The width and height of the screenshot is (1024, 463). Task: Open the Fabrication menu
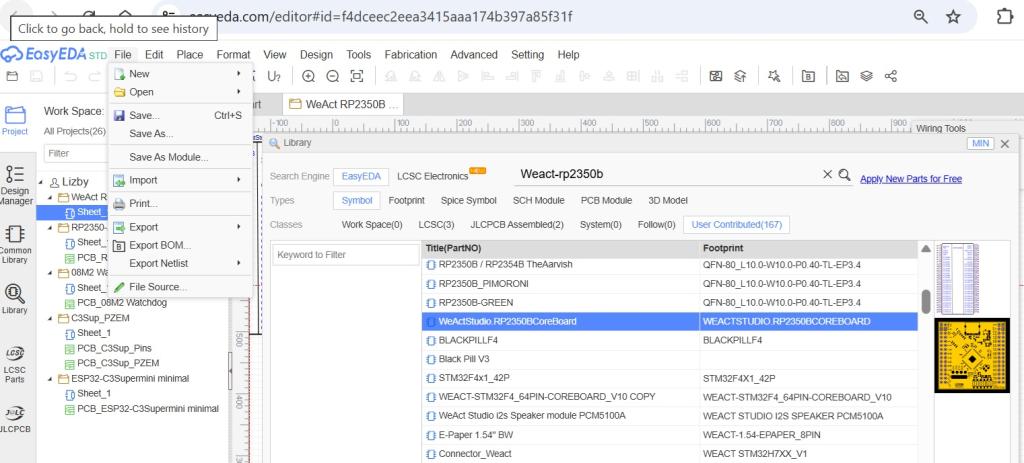(x=411, y=54)
